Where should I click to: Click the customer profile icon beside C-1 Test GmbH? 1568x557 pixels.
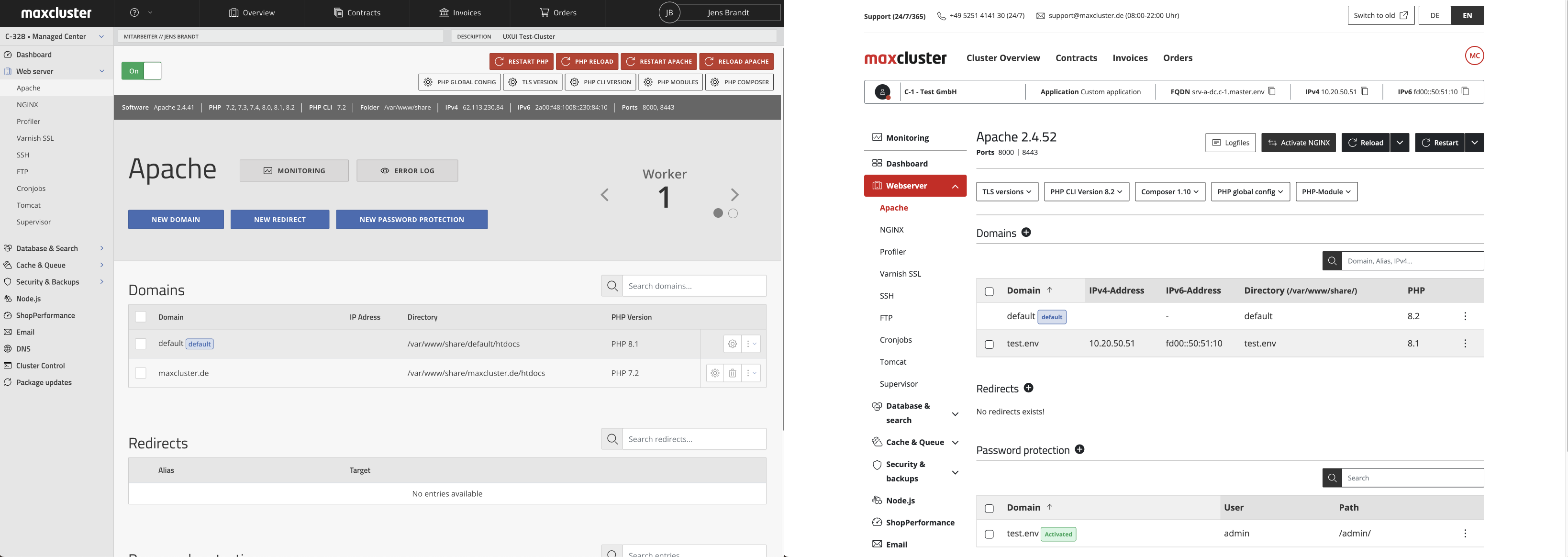pos(883,92)
